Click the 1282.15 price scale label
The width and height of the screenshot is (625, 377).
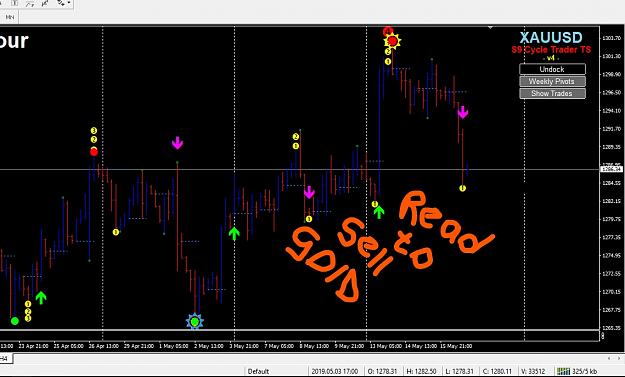click(x=611, y=201)
